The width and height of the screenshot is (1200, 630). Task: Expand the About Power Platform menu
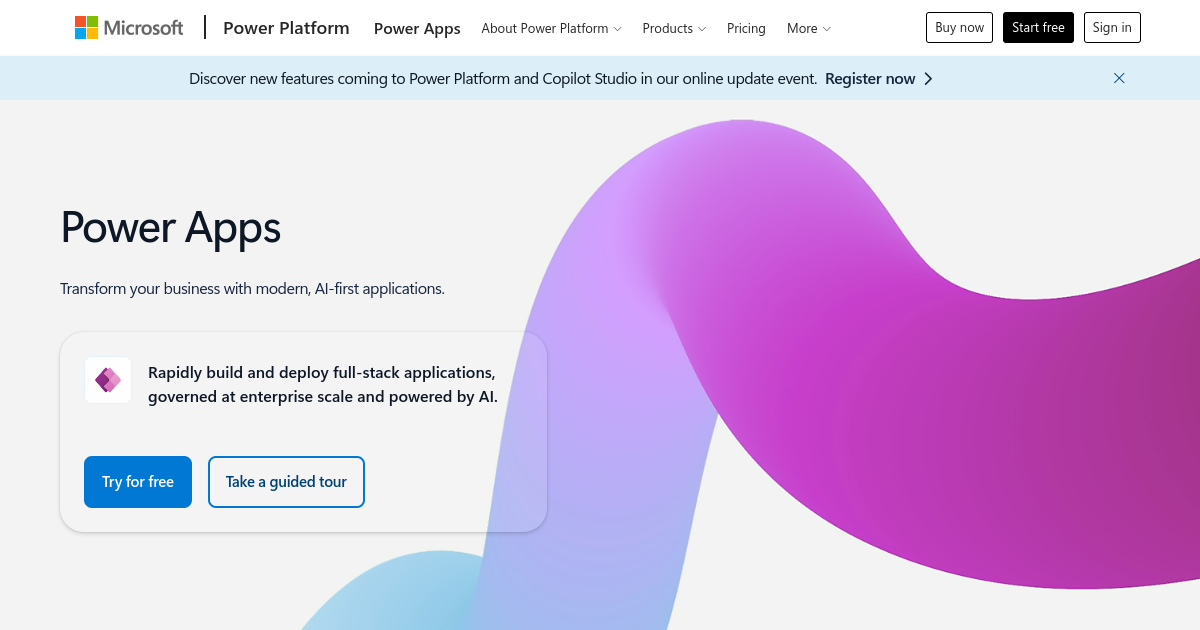click(x=551, y=28)
